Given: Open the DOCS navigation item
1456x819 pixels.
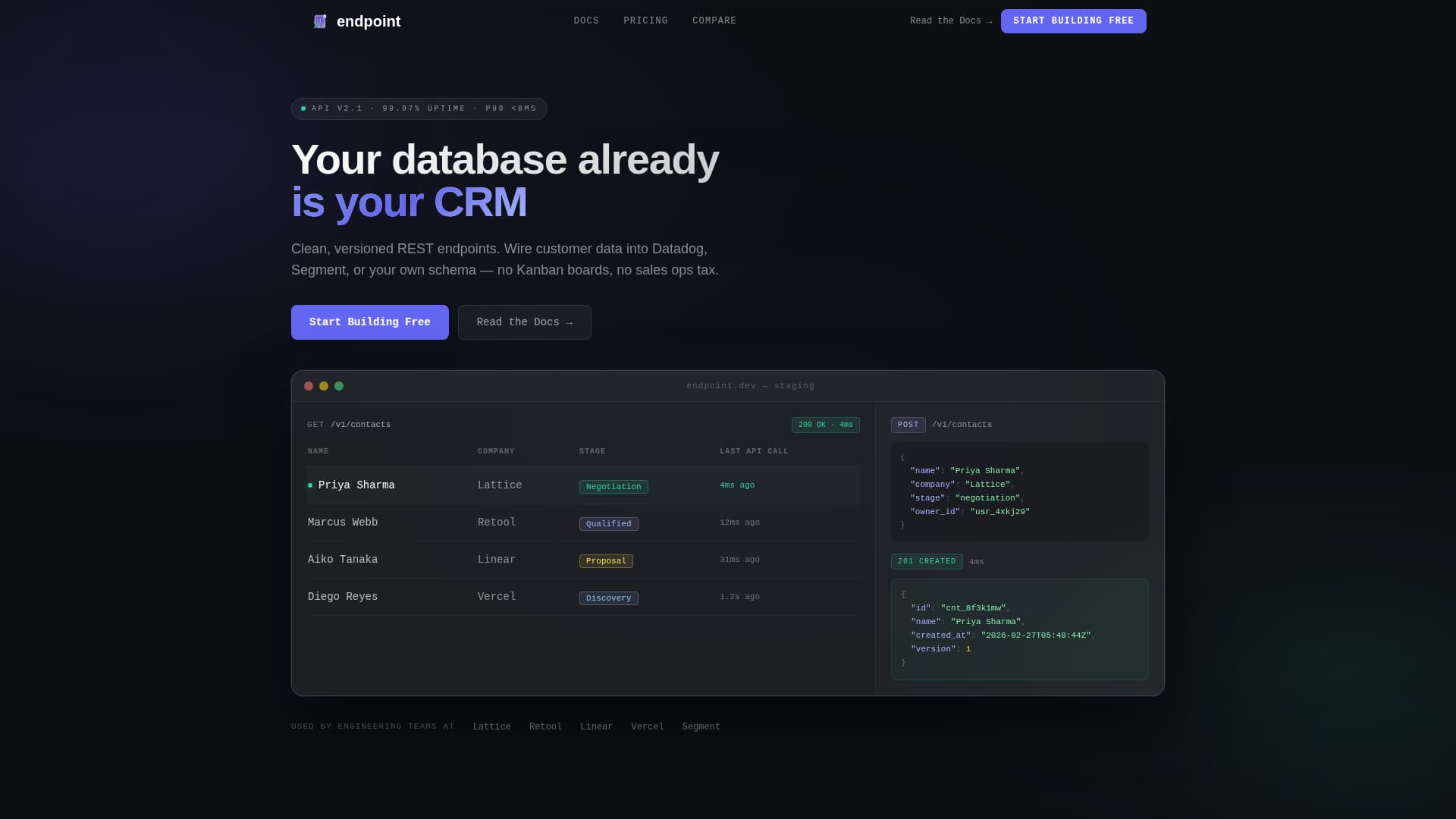Looking at the screenshot, I should coord(586,20).
